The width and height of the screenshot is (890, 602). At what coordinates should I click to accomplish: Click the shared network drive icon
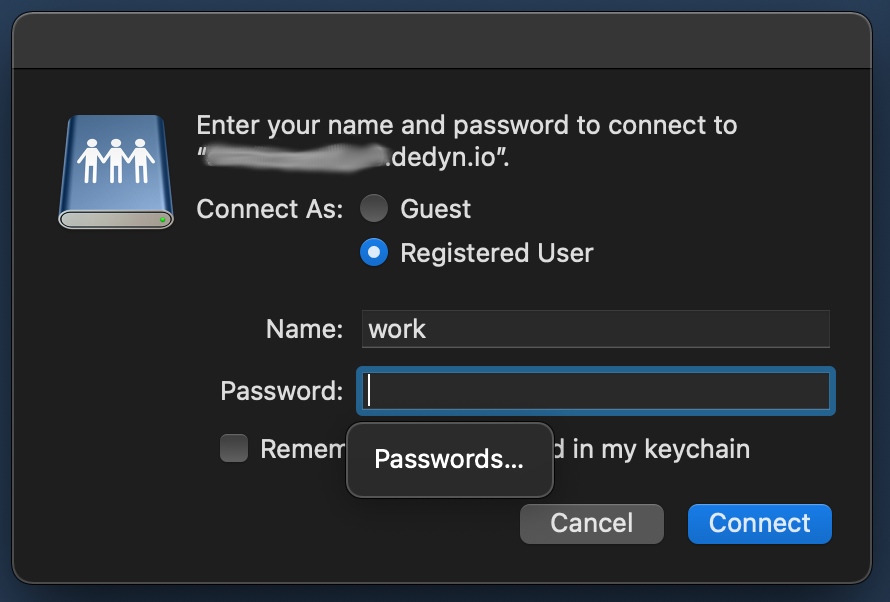click(x=116, y=172)
